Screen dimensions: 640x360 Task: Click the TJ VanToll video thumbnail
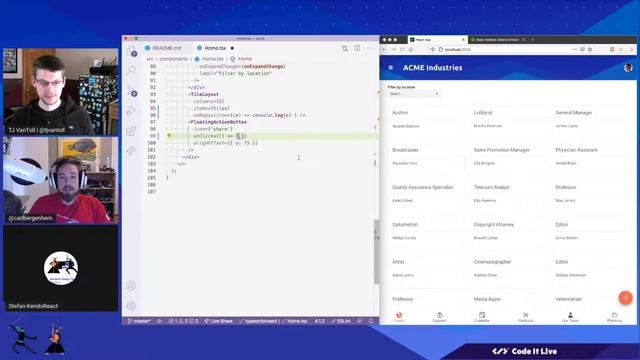pos(61,92)
